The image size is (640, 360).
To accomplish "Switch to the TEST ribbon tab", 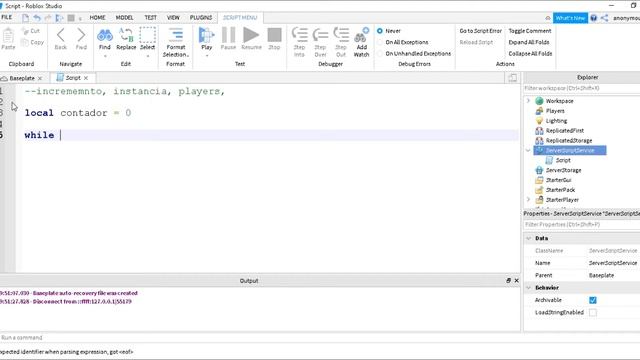I will (x=150, y=18).
